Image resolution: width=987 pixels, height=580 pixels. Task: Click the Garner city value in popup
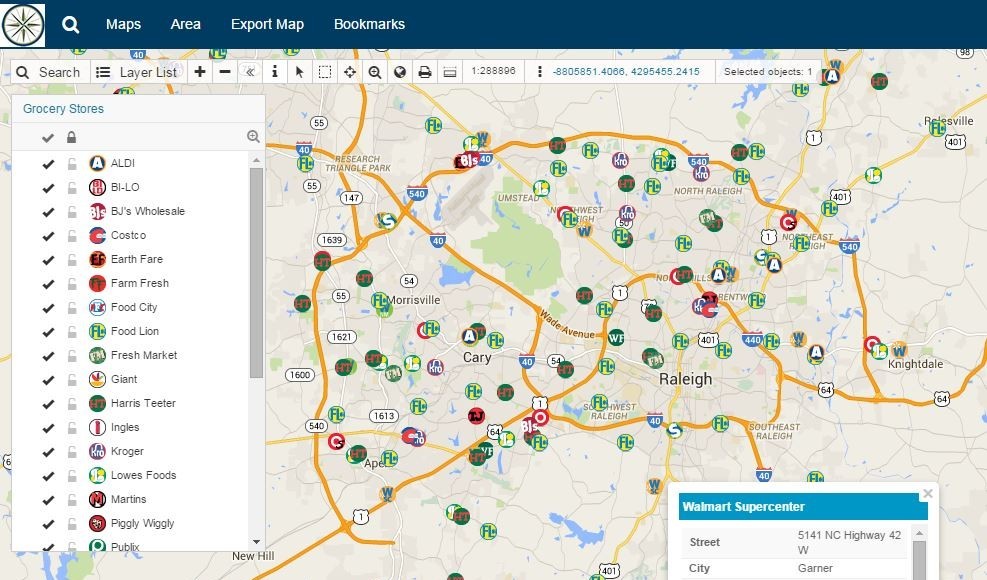click(x=815, y=568)
